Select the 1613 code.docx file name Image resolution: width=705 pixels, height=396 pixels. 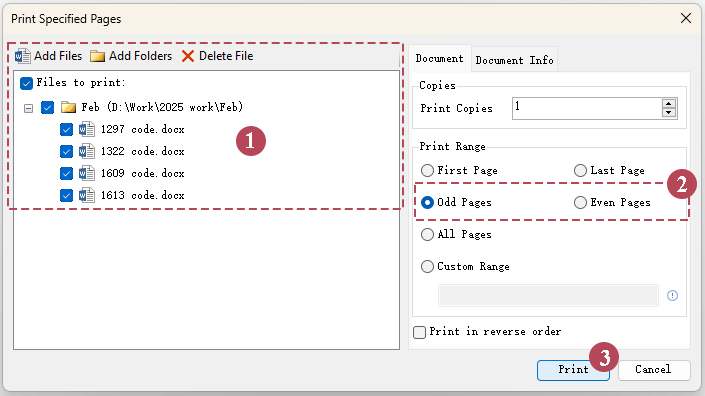pos(143,196)
